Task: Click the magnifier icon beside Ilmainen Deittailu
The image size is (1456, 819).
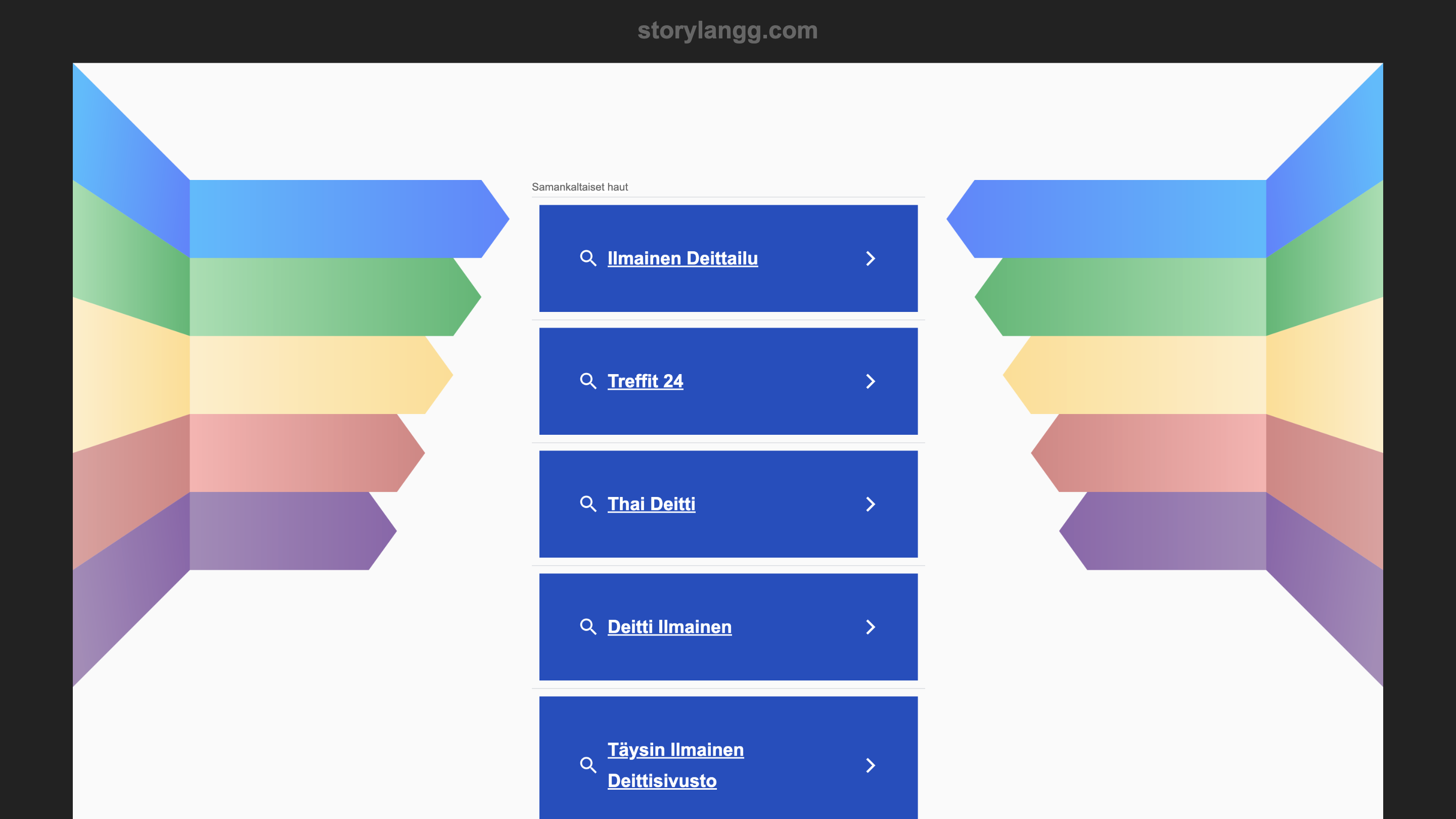Action: coord(589,258)
